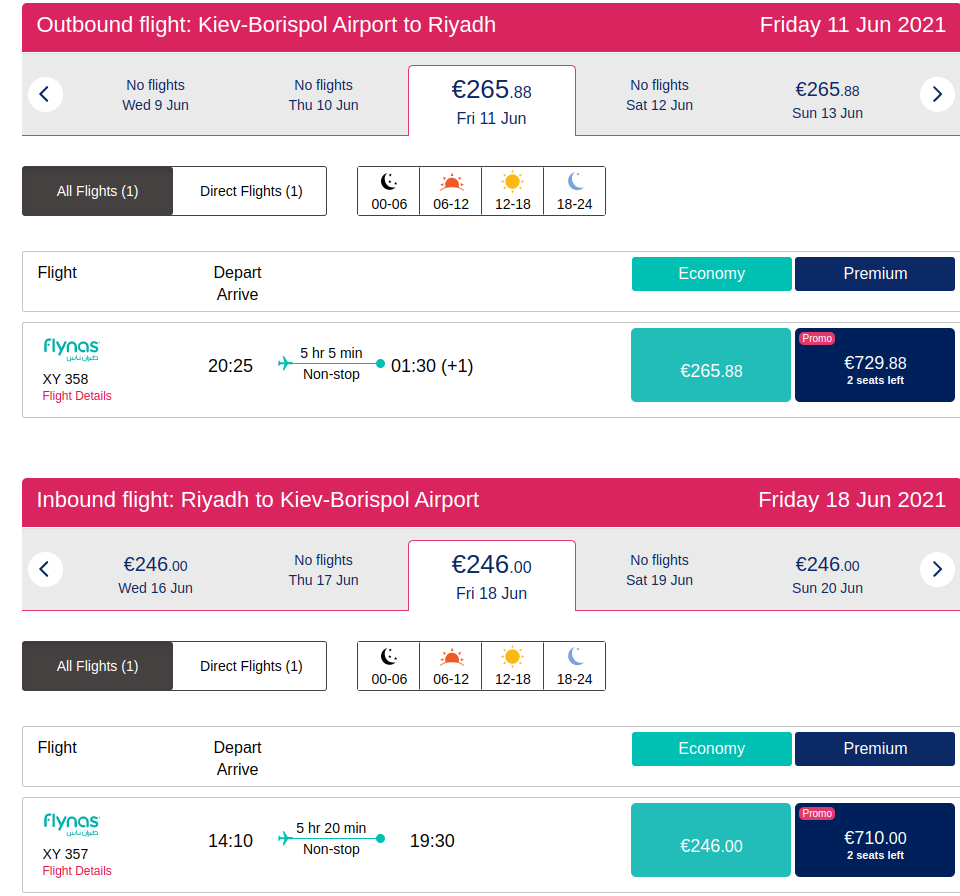Choose outbound Economy fare €265.88
The width and height of the screenshot is (960, 896).
click(711, 371)
